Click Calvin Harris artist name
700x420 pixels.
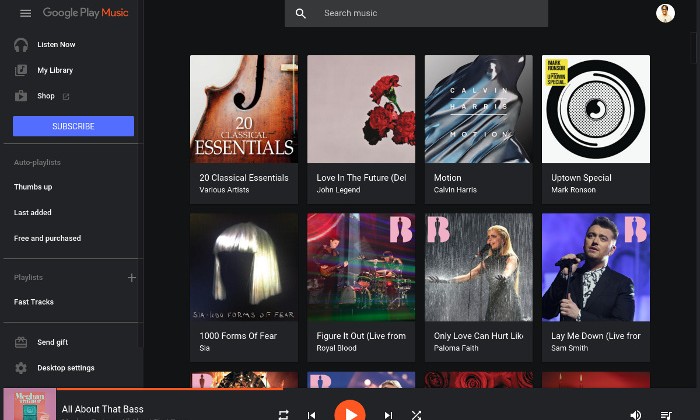tap(455, 190)
